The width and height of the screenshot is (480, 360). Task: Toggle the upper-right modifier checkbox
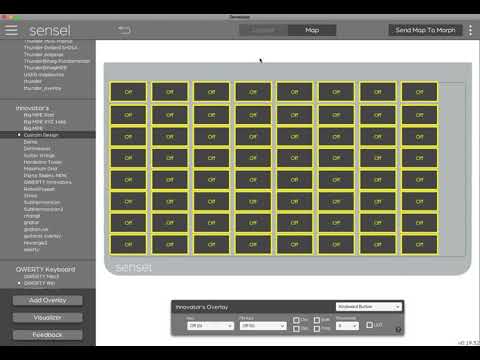tap(317, 320)
